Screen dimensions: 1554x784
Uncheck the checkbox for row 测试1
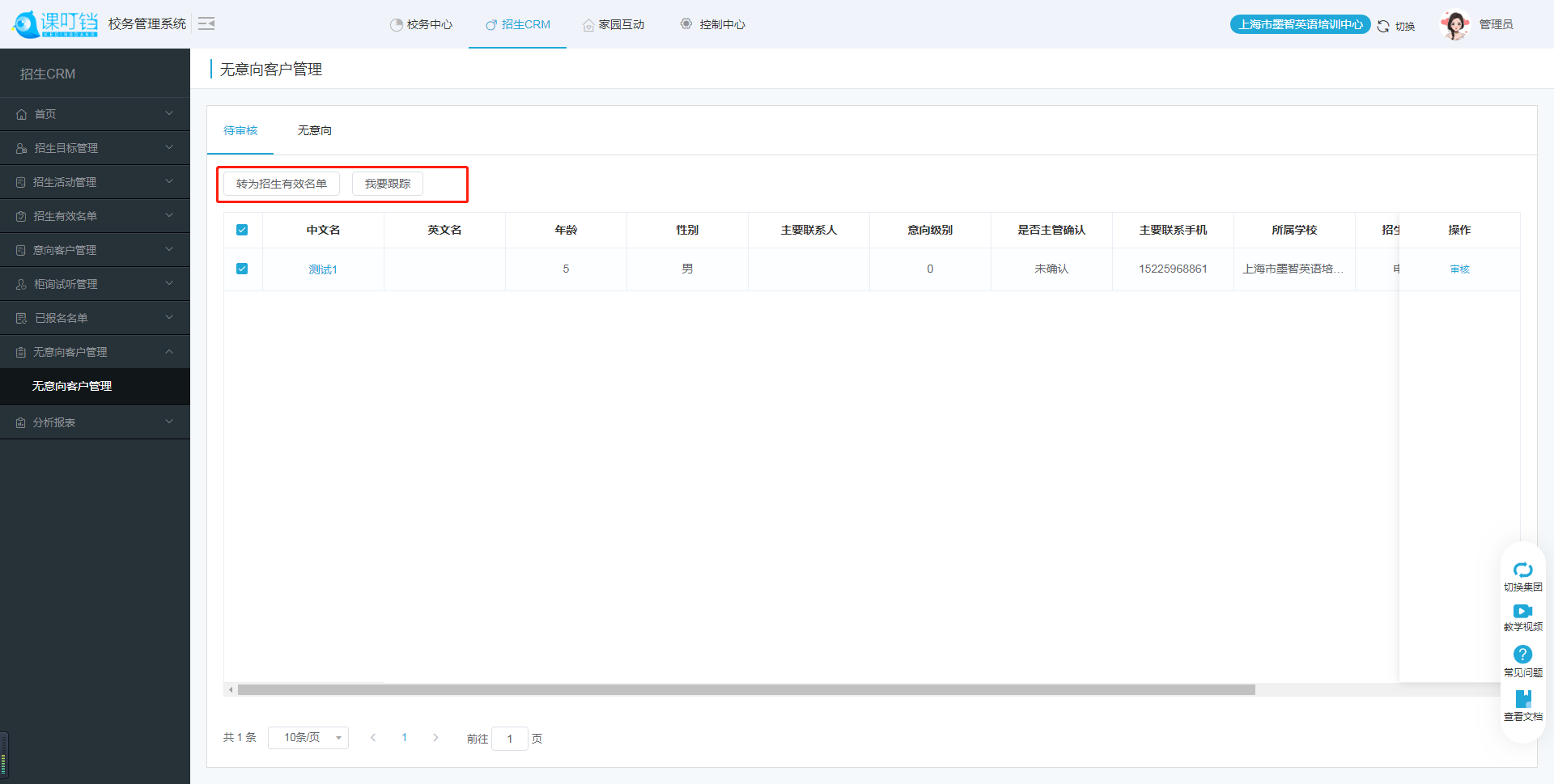point(242,269)
